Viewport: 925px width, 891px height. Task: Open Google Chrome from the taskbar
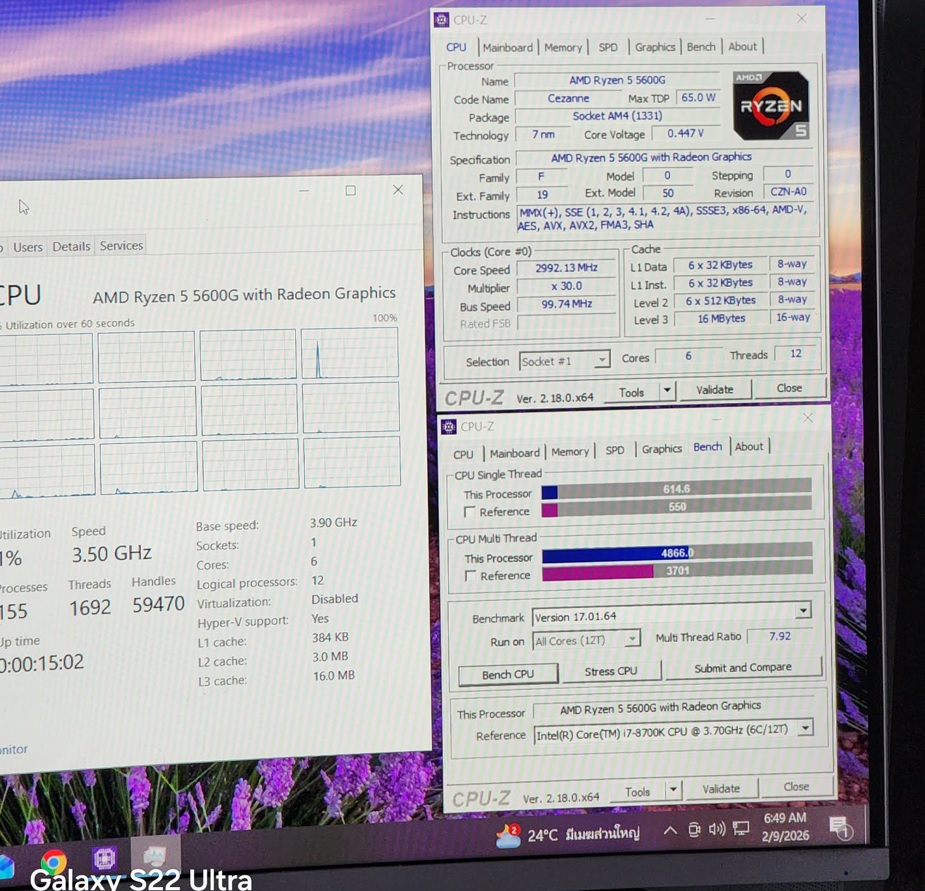pyautogui.click(x=53, y=862)
